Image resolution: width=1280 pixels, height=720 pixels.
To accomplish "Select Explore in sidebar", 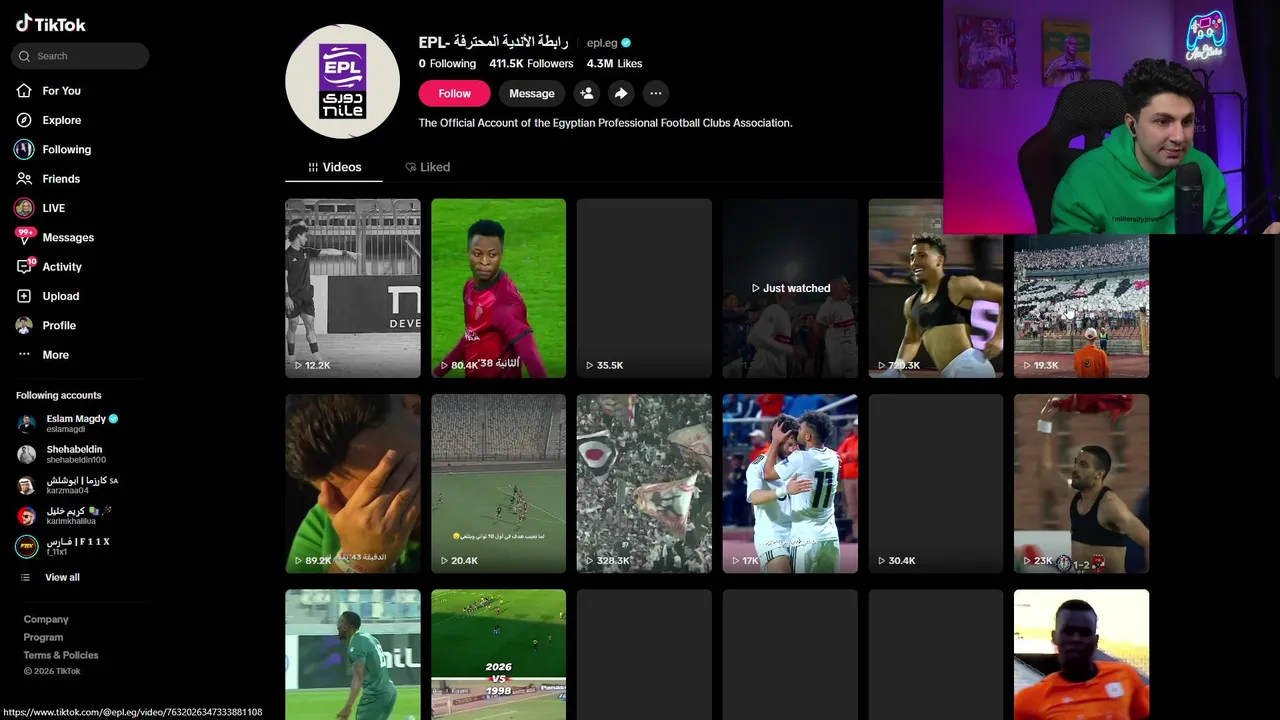I will point(61,120).
